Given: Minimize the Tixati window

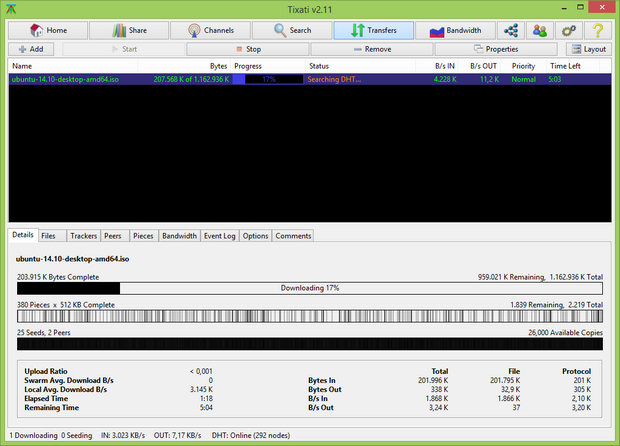Looking at the screenshot, I should (564, 8).
